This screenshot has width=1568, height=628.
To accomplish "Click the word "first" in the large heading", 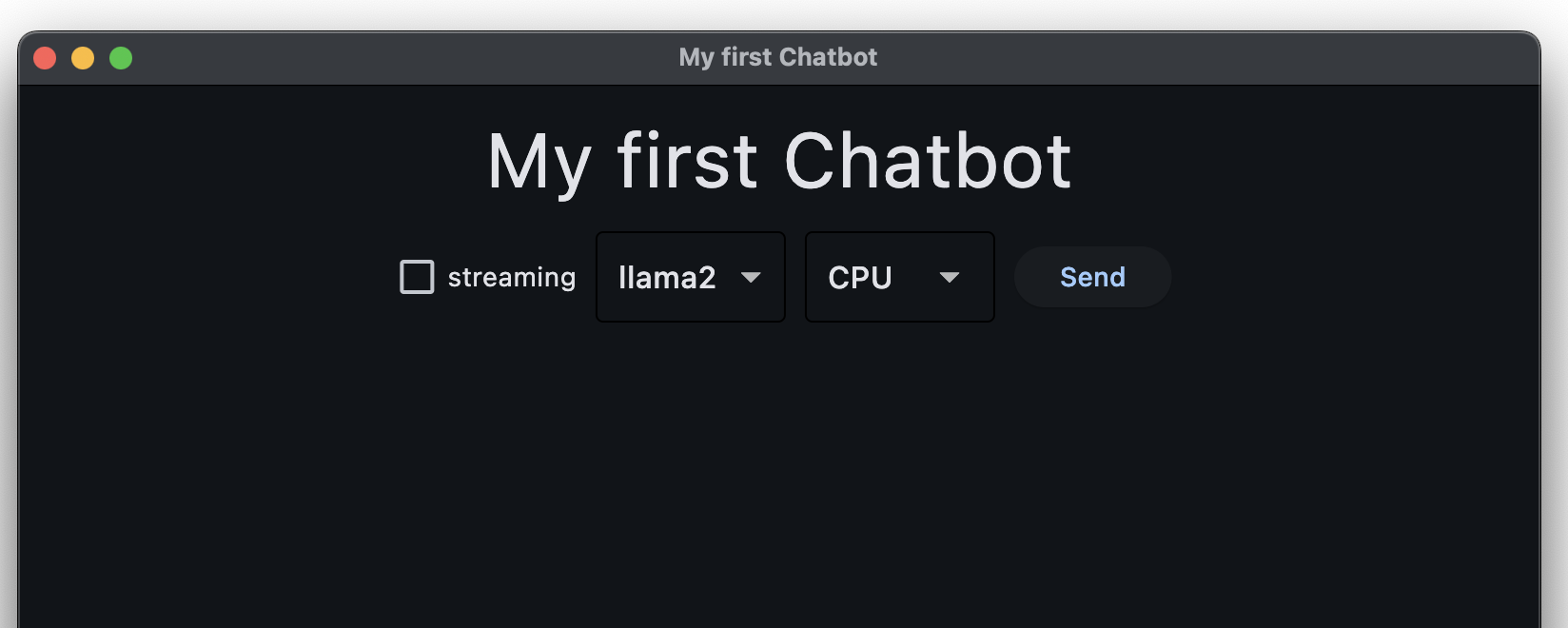I will pos(687,162).
